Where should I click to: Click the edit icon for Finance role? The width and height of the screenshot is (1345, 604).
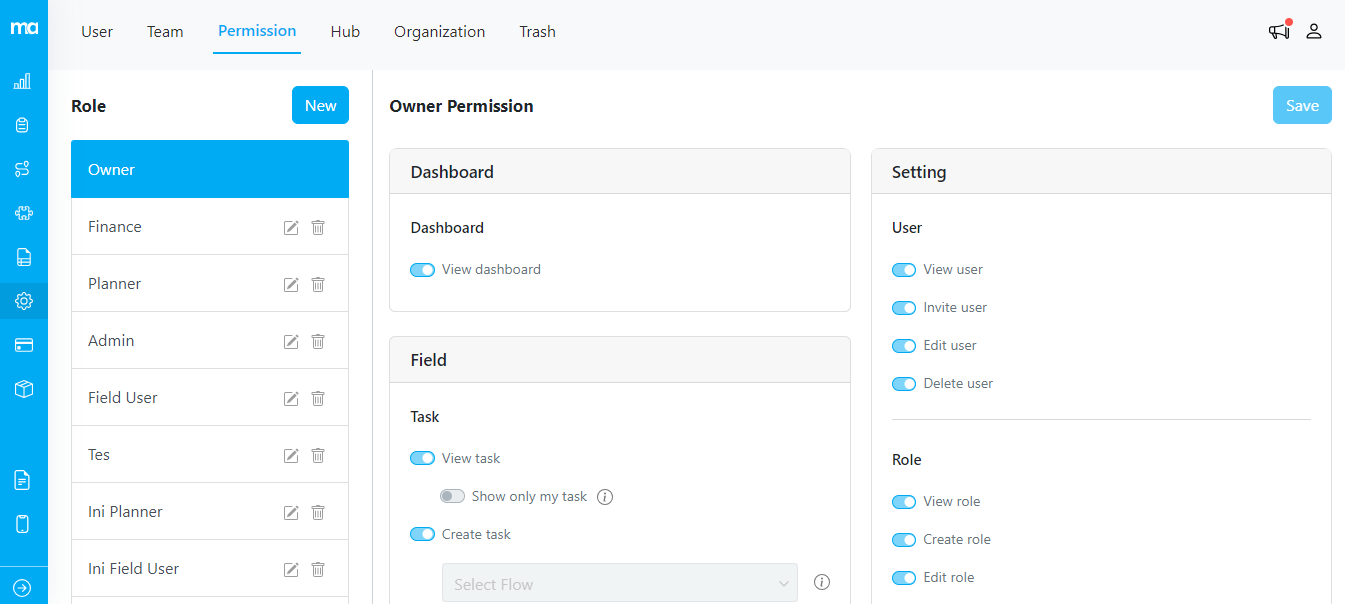(x=291, y=228)
